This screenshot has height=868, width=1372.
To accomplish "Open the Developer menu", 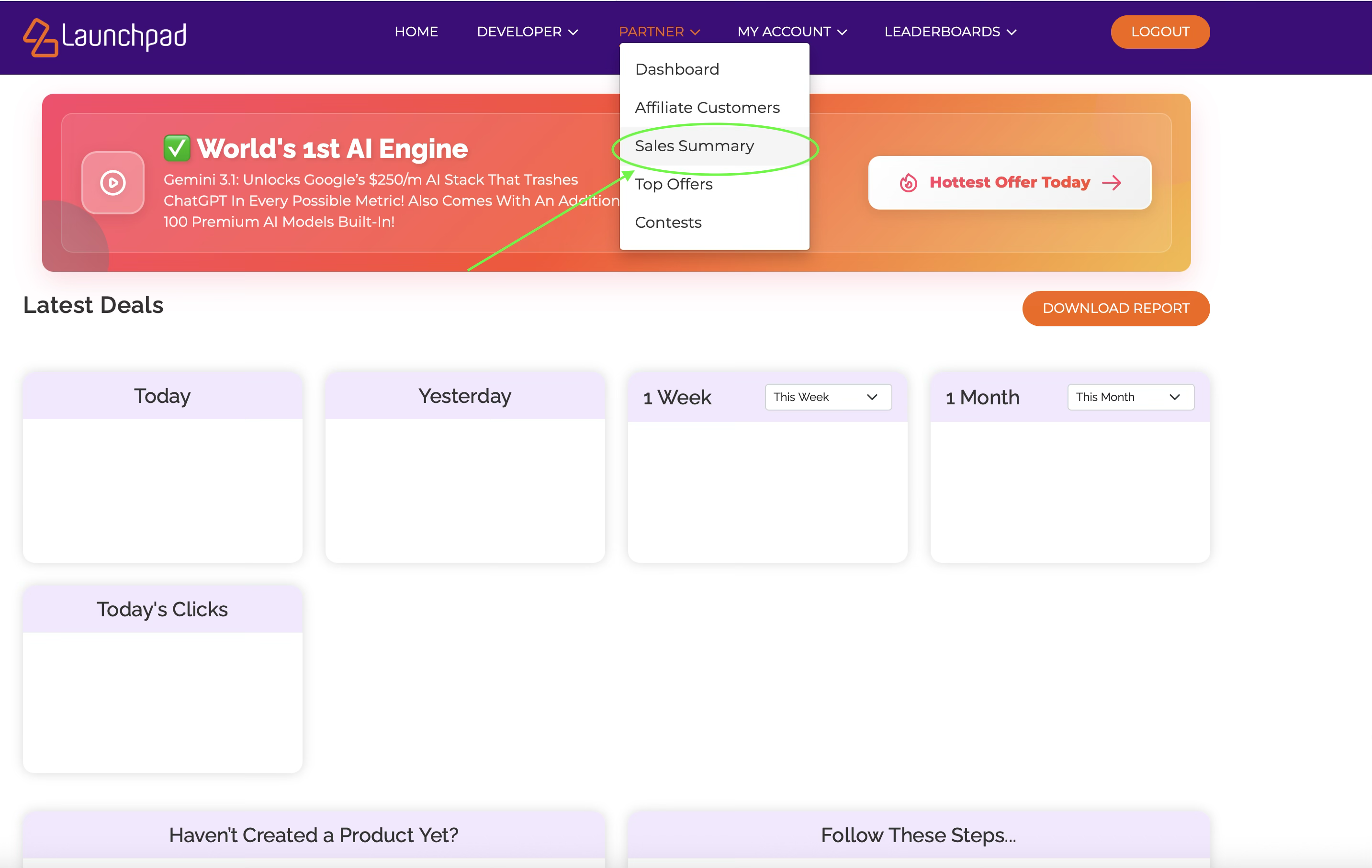I will (x=527, y=32).
